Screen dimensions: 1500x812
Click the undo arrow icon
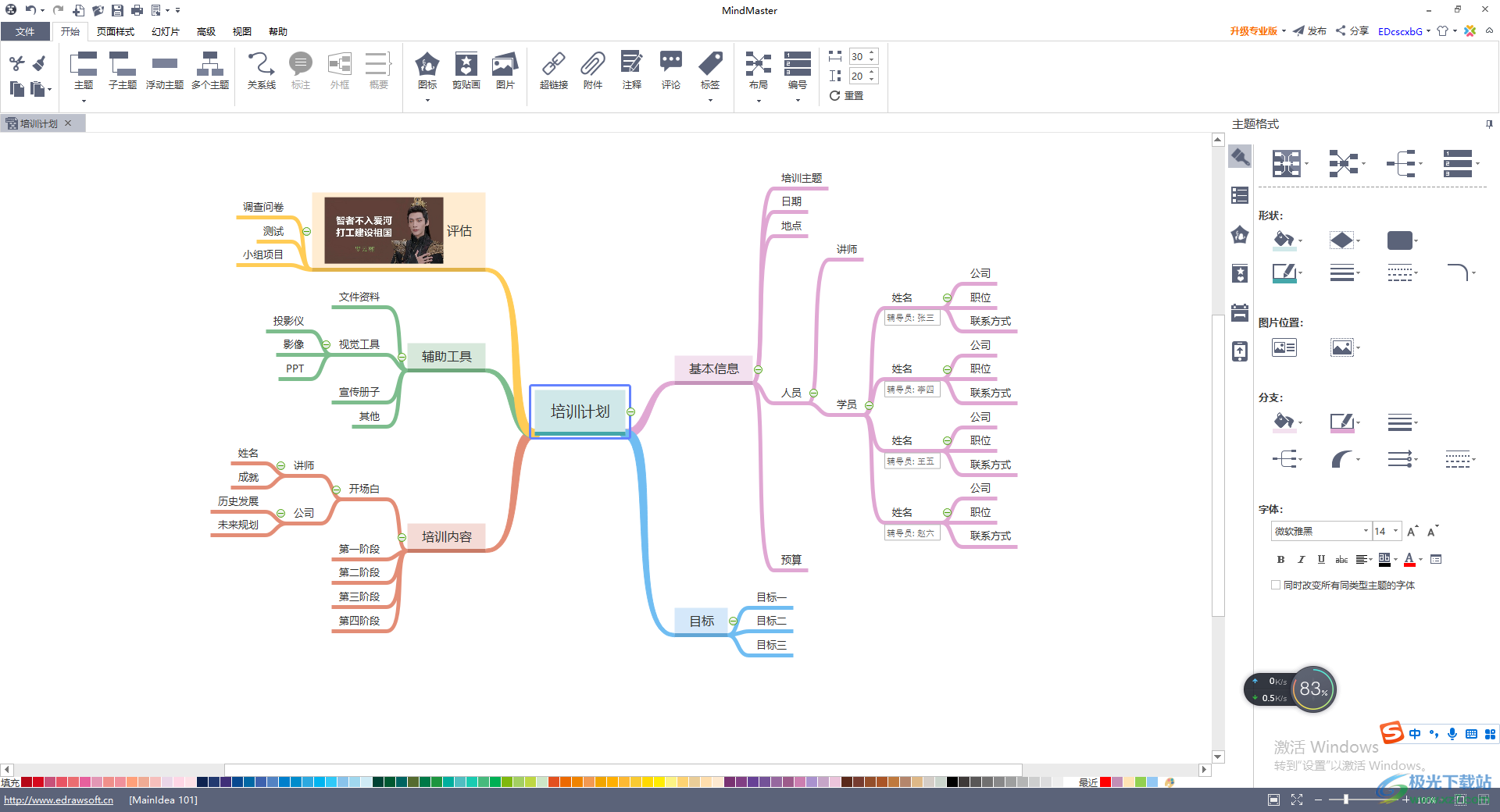coord(30,10)
